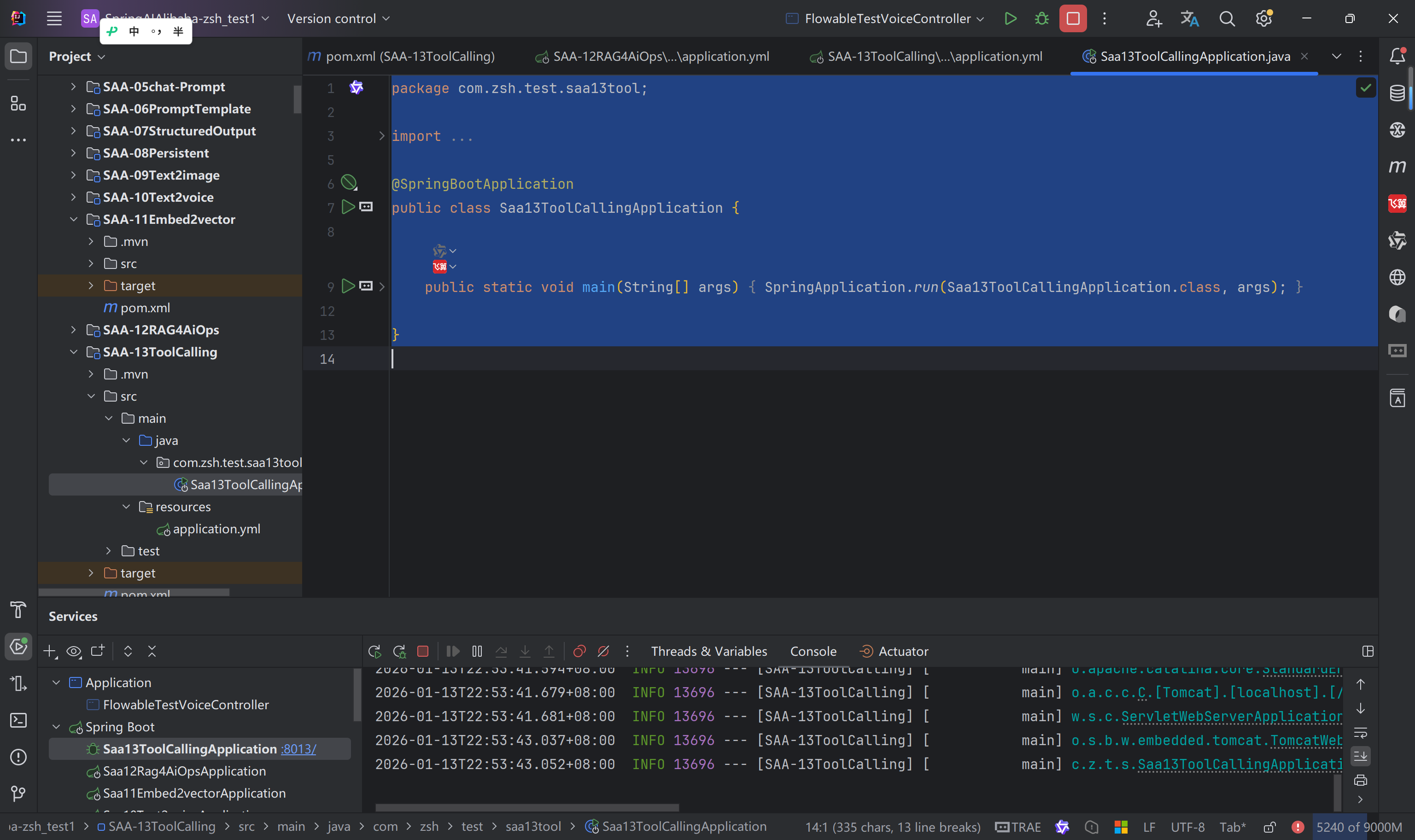
Task: Click the Debug bug icon in top toolbar
Action: coord(1041,19)
